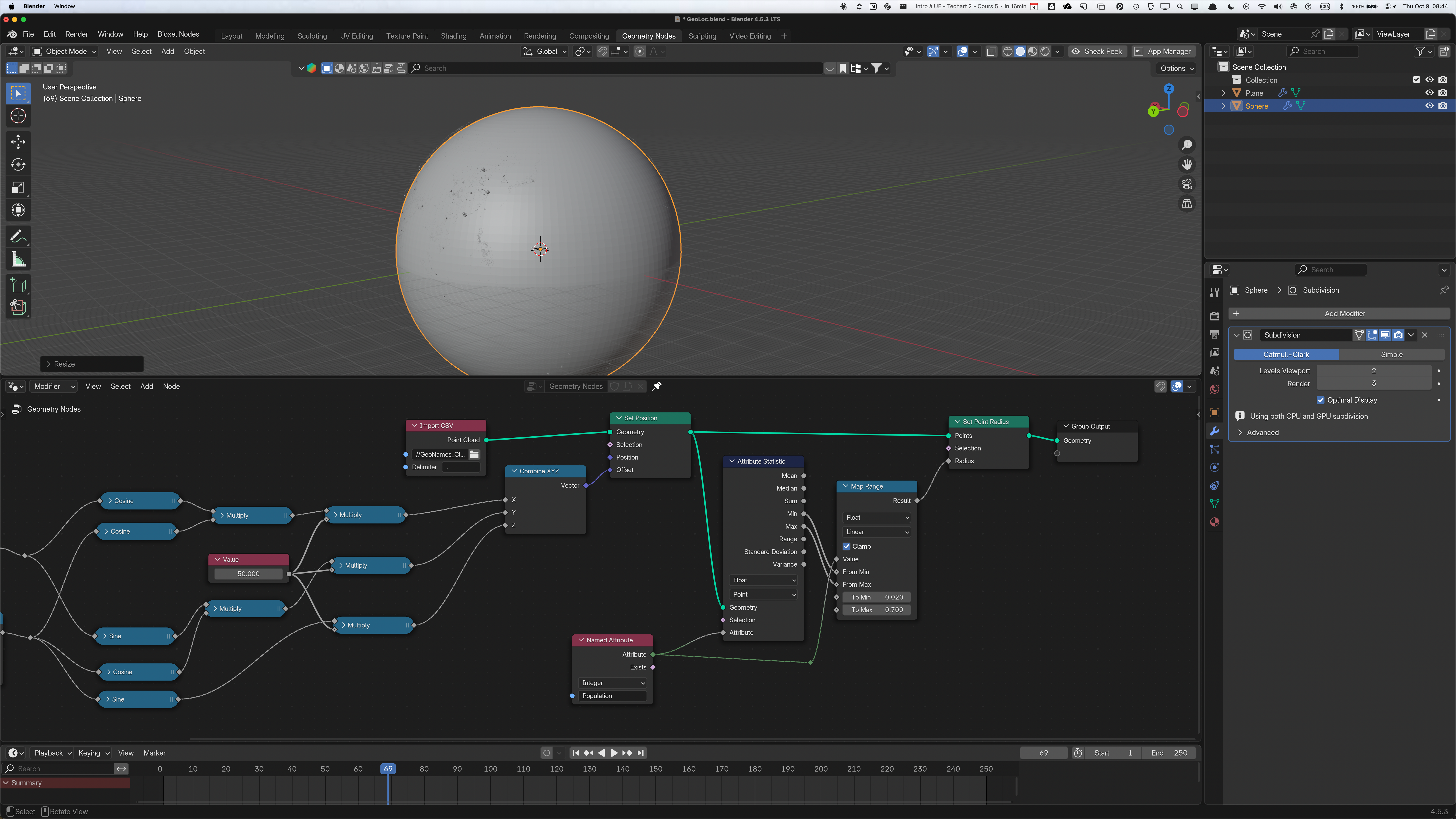Image resolution: width=1456 pixels, height=819 pixels.
Task: Open the Bioxel Nodes menu
Action: tap(178, 34)
